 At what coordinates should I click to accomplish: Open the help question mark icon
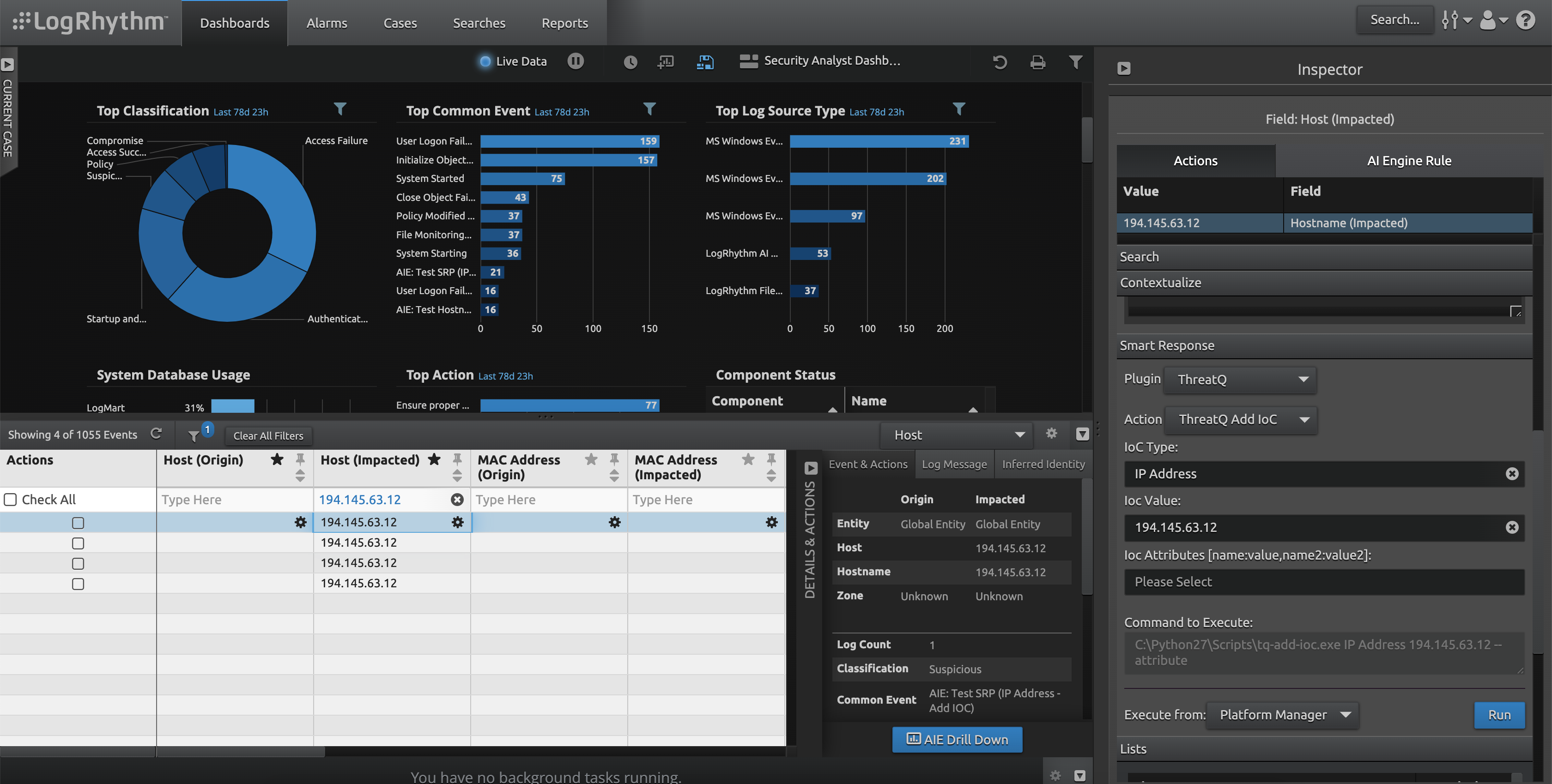[1526, 20]
